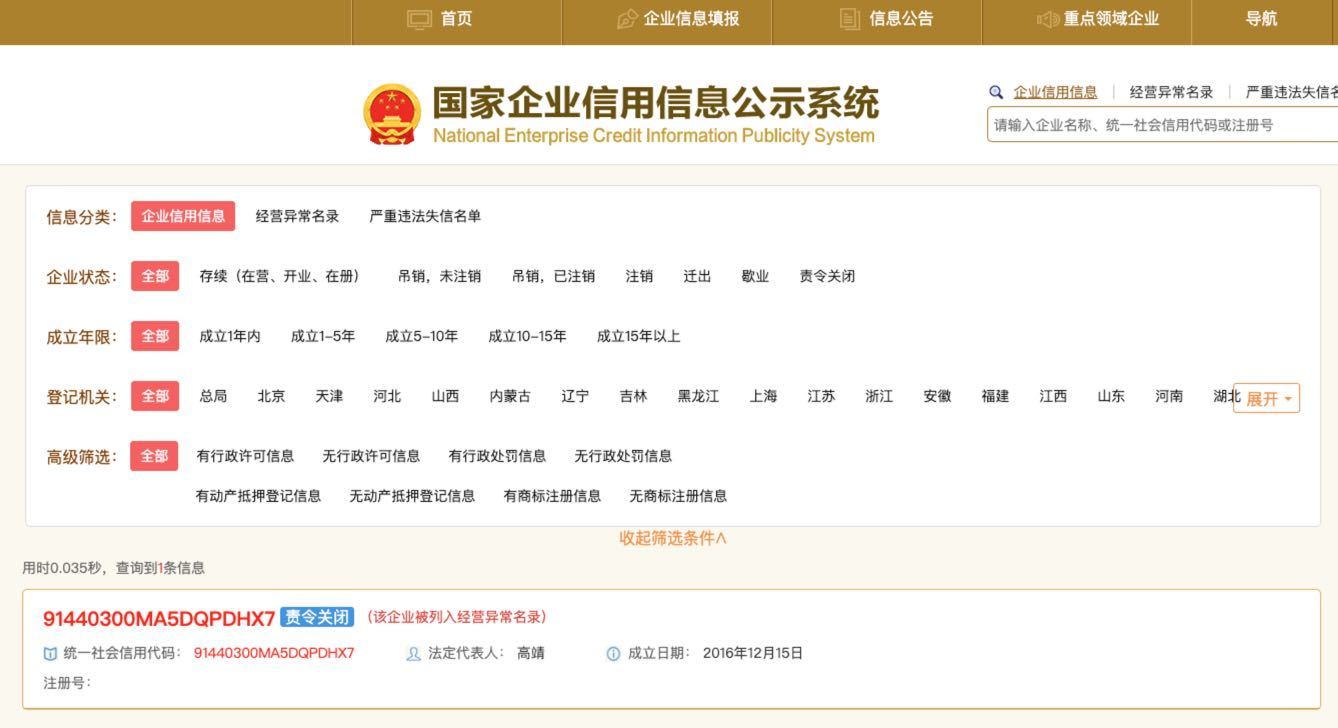Filter status by 注销
Image resolution: width=1338 pixels, height=728 pixels.
point(639,276)
